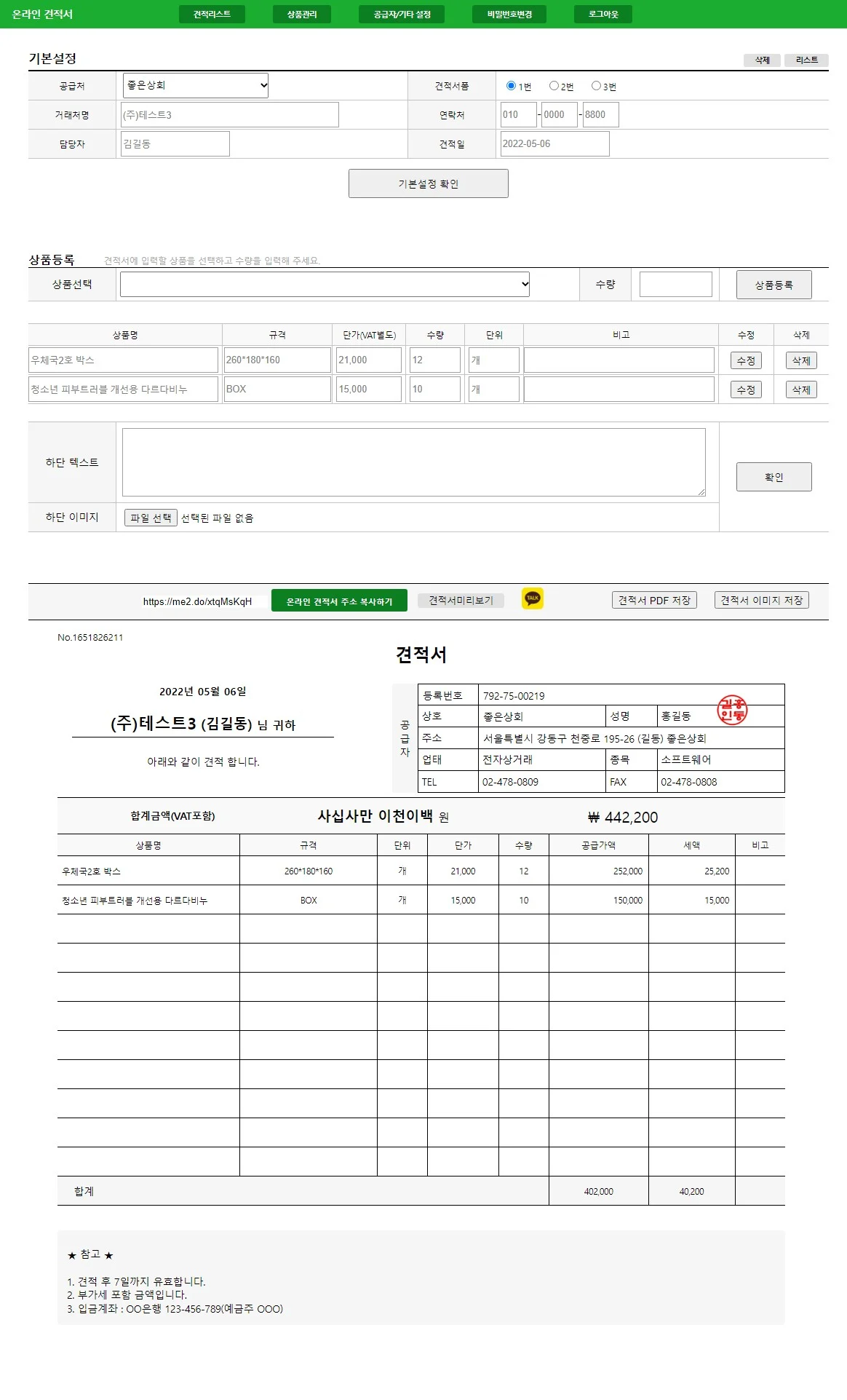Click the https://me2.do/xtqMsKqH URL text

click(x=197, y=601)
